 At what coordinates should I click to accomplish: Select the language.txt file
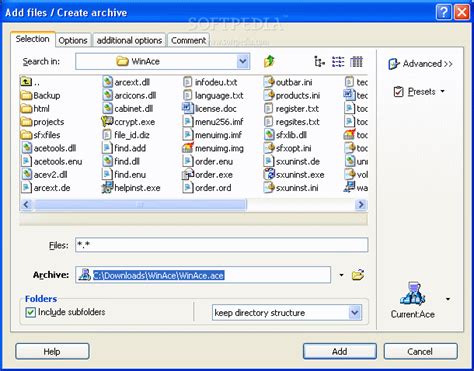213,96
